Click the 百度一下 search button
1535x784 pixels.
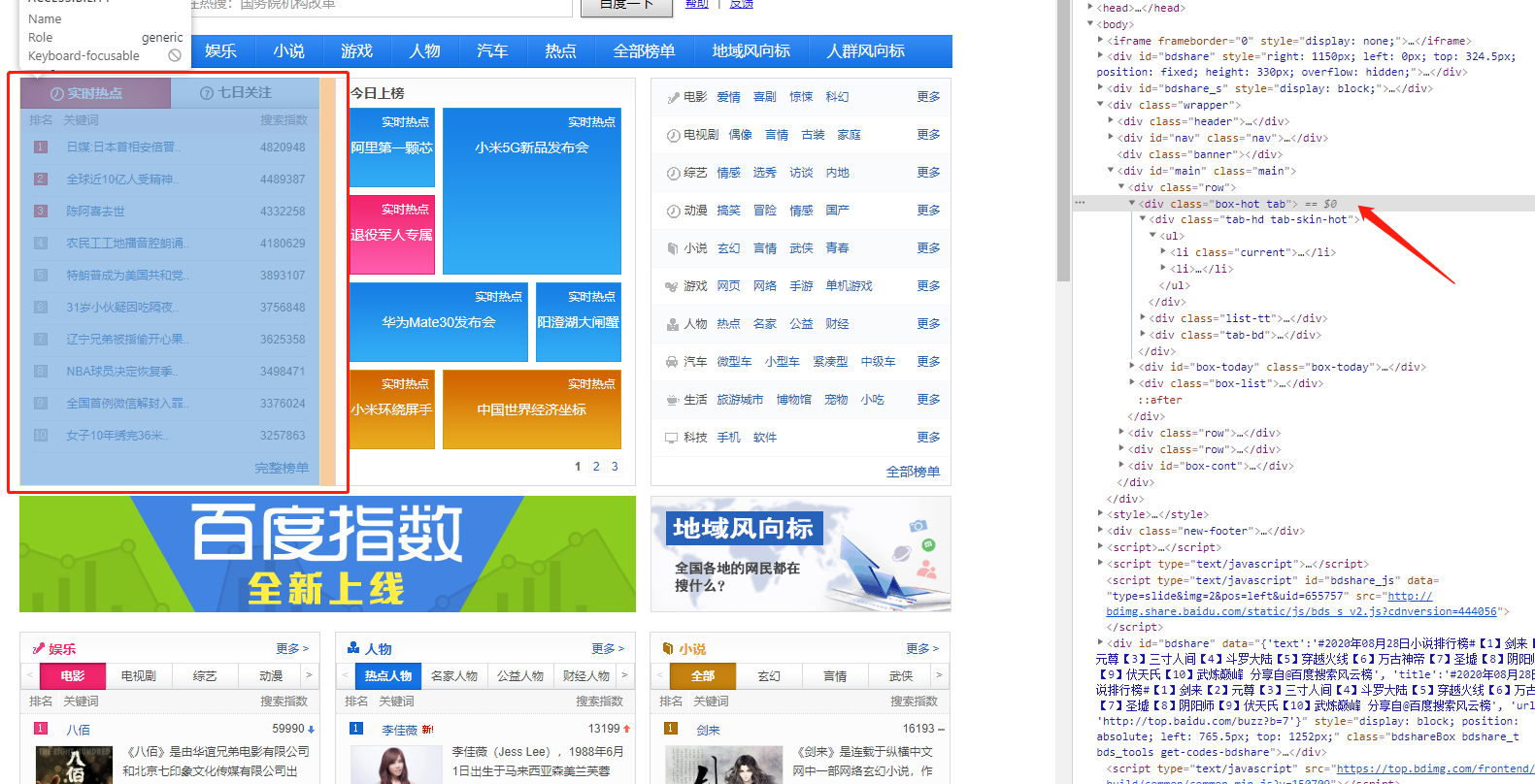(626, 6)
